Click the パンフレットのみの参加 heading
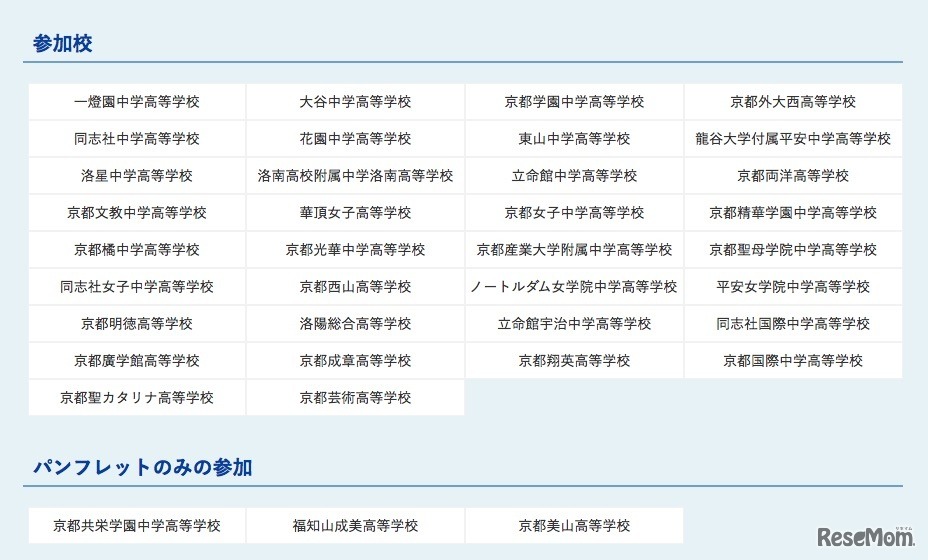The width and height of the screenshot is (928, 560). click(x=143, y=467)
